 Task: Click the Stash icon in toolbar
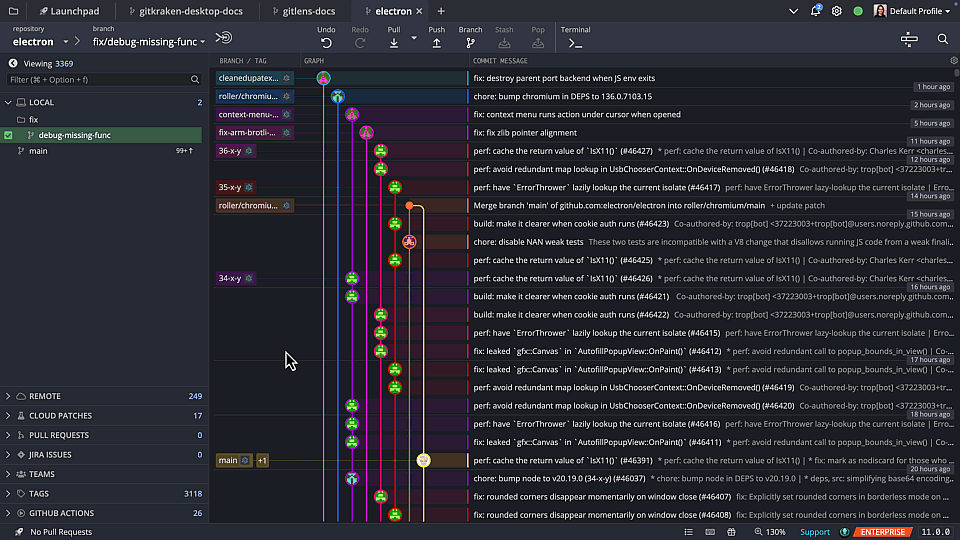[504, 43]
